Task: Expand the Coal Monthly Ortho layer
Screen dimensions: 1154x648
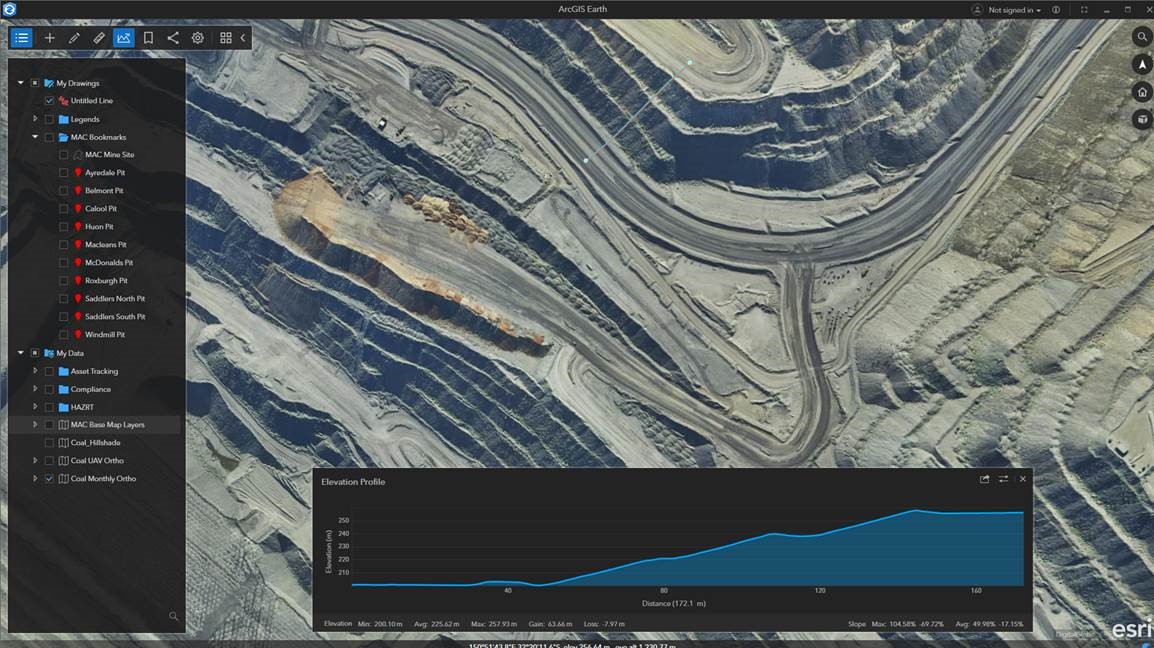Action: tap(35, 478)
